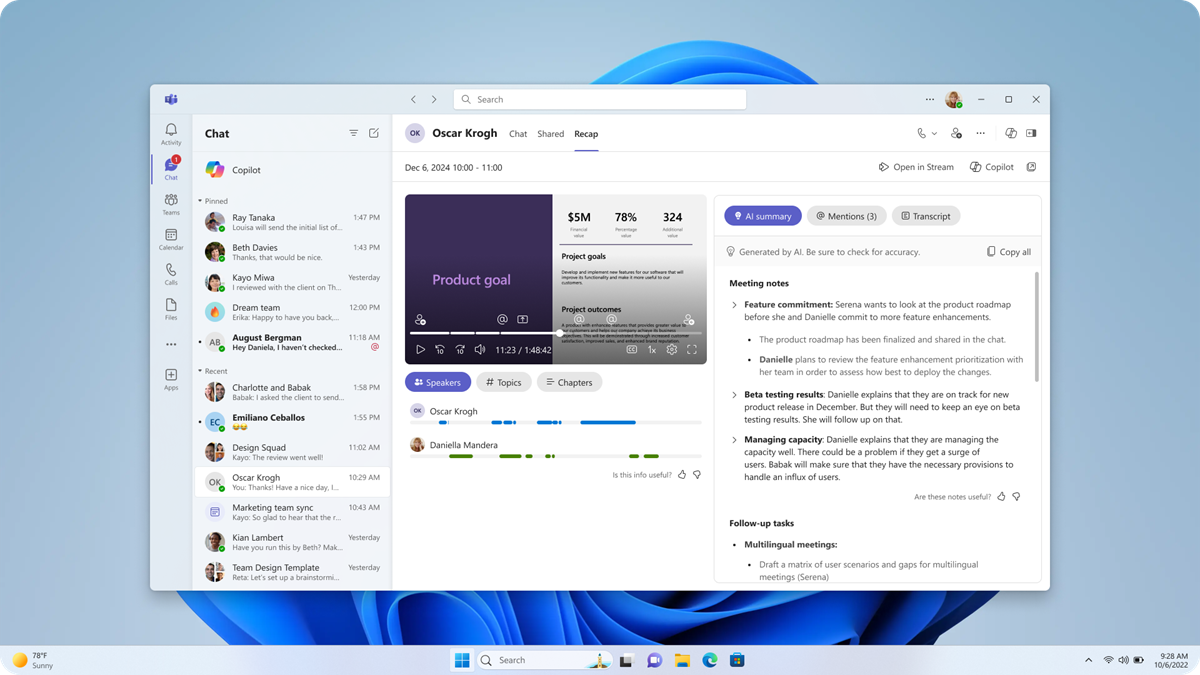Click the Teams search box
This screenshot has width=1200, height=675.
600,99
